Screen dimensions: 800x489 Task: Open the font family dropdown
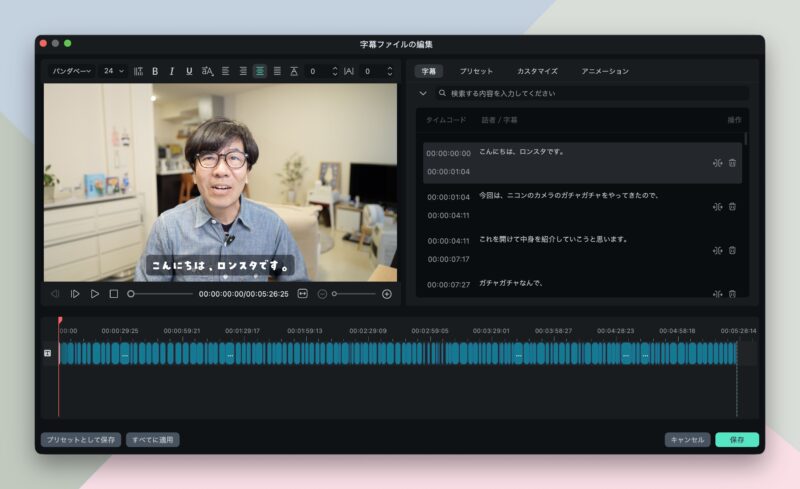tap(72, 71)
